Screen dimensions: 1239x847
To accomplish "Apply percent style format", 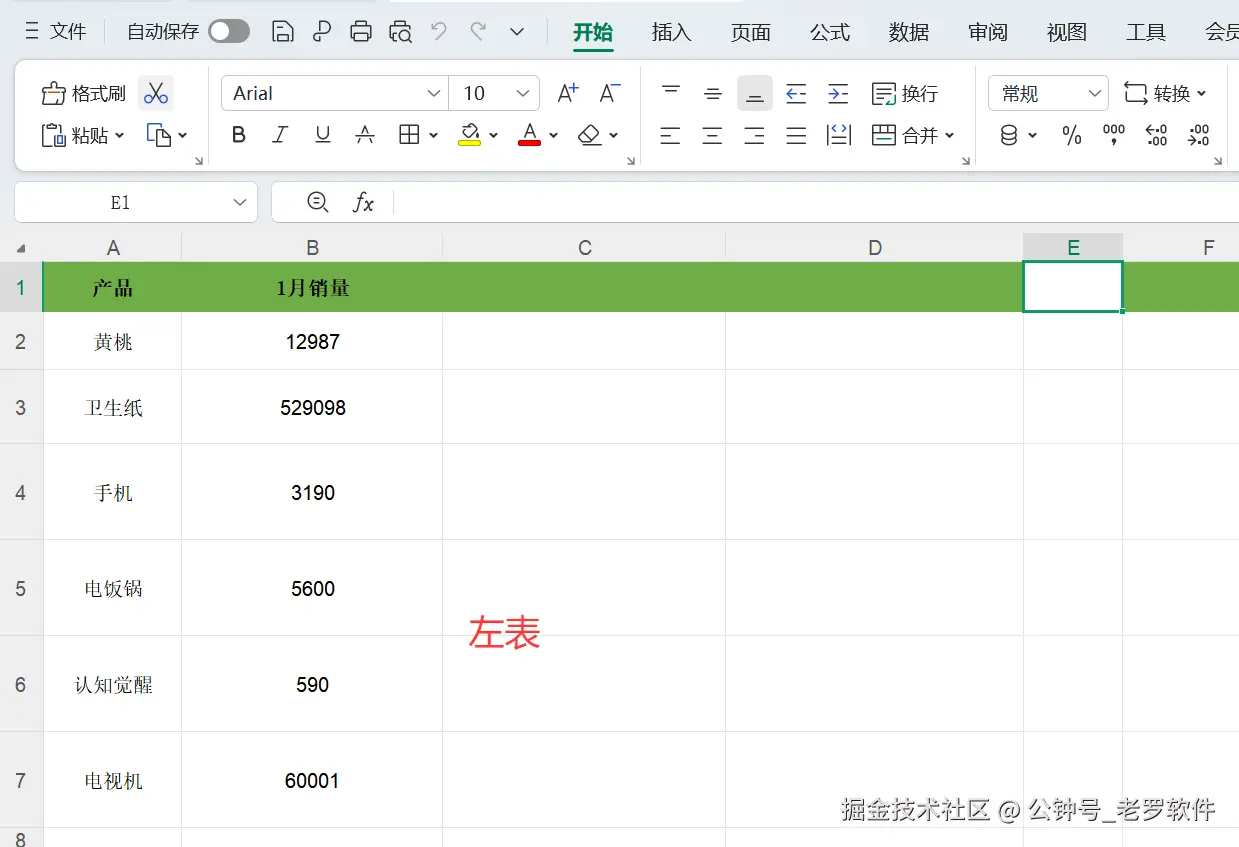I will click(x=1072, y=135).
